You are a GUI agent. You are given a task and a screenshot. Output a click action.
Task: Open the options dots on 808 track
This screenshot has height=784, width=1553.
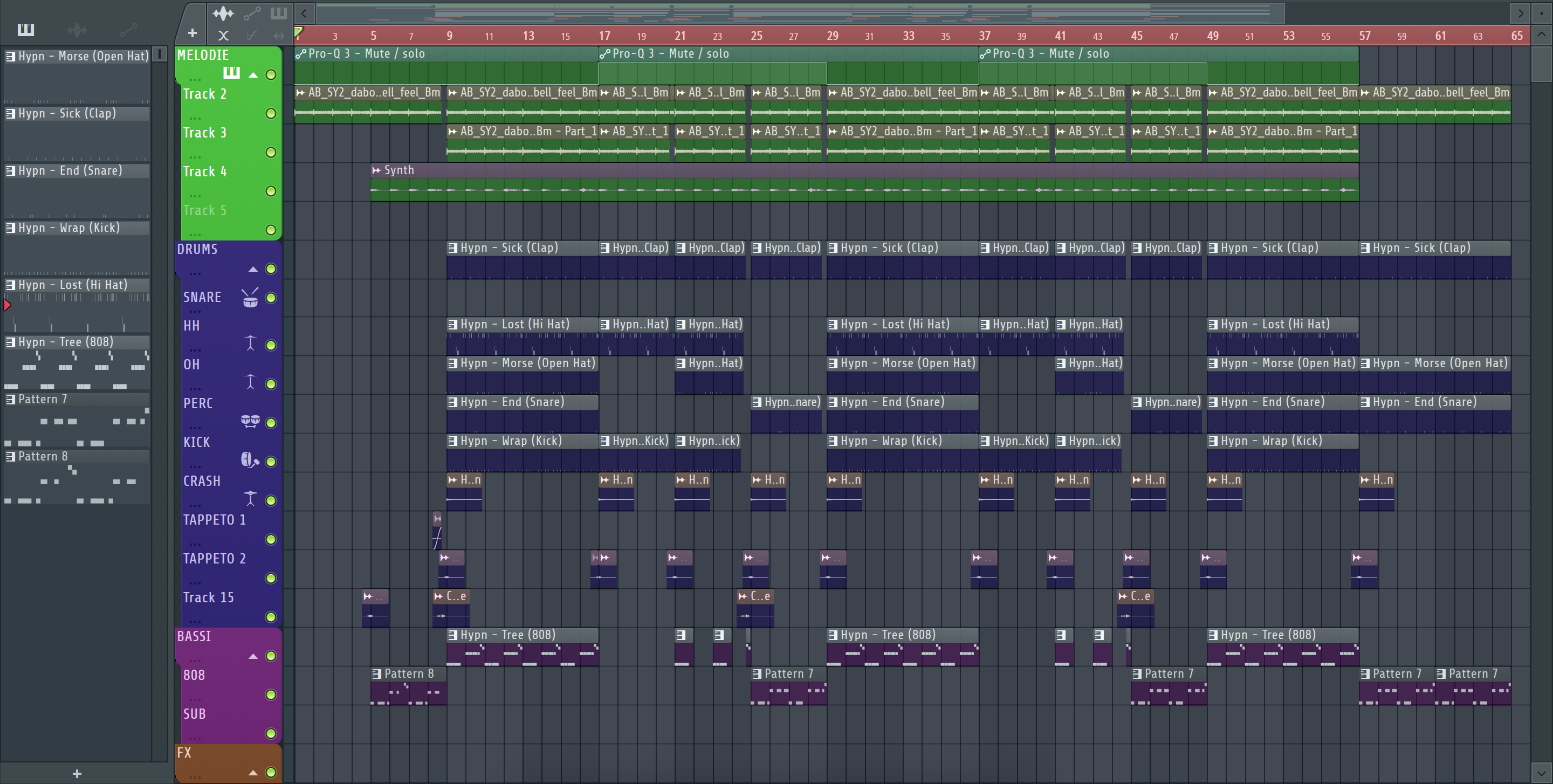pyautogui.click(x=195, y=700)
